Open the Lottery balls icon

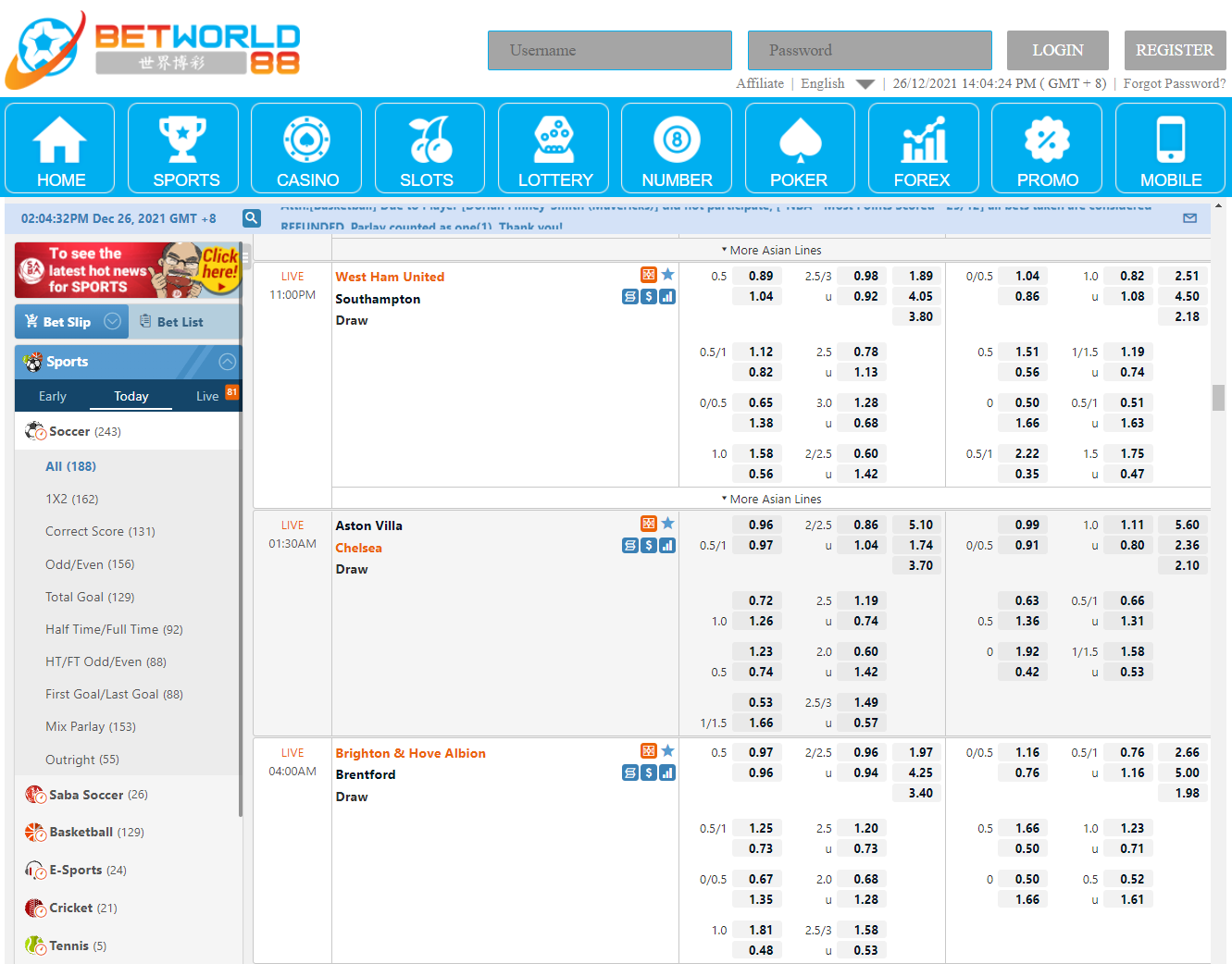point(554,141)
